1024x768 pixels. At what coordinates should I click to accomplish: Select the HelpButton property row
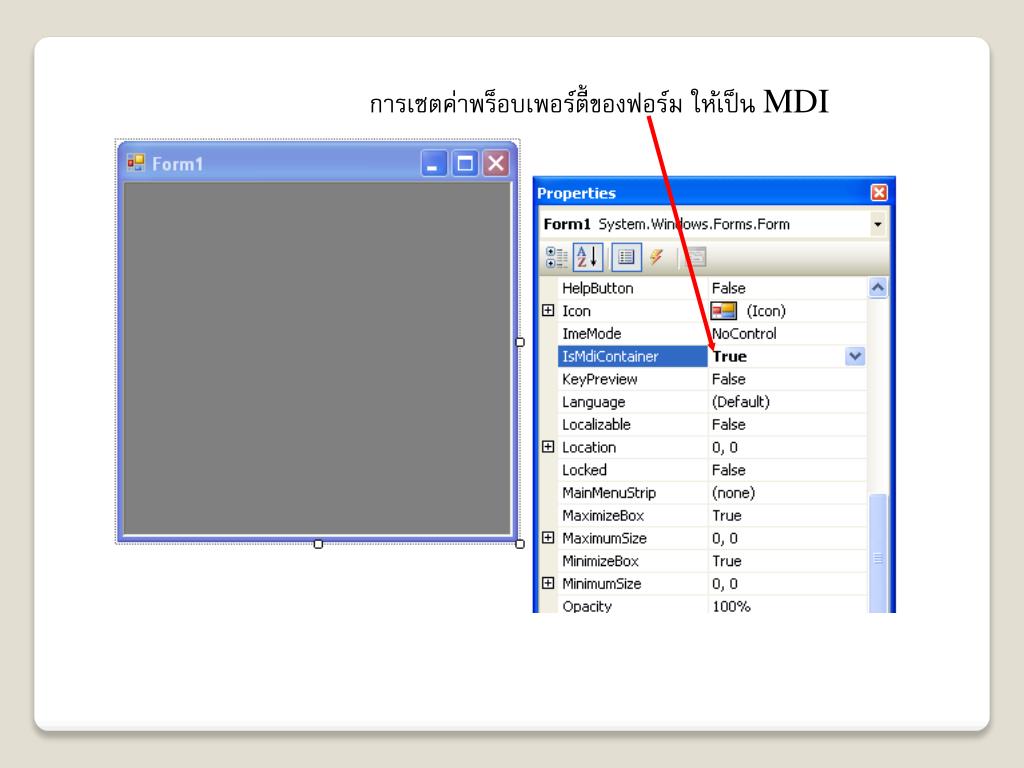(x=712, y=288)
